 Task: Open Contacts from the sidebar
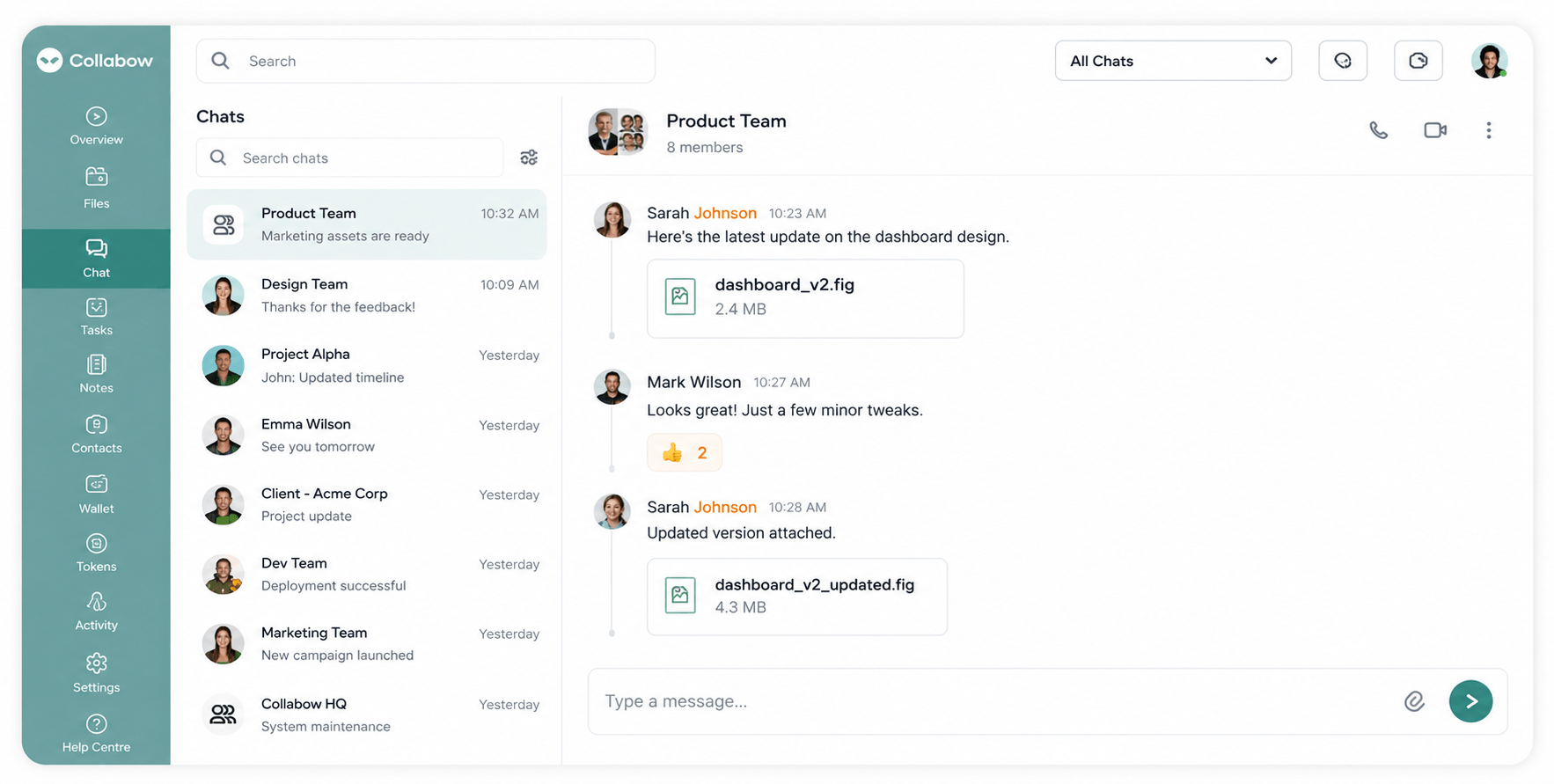(96, 435)
